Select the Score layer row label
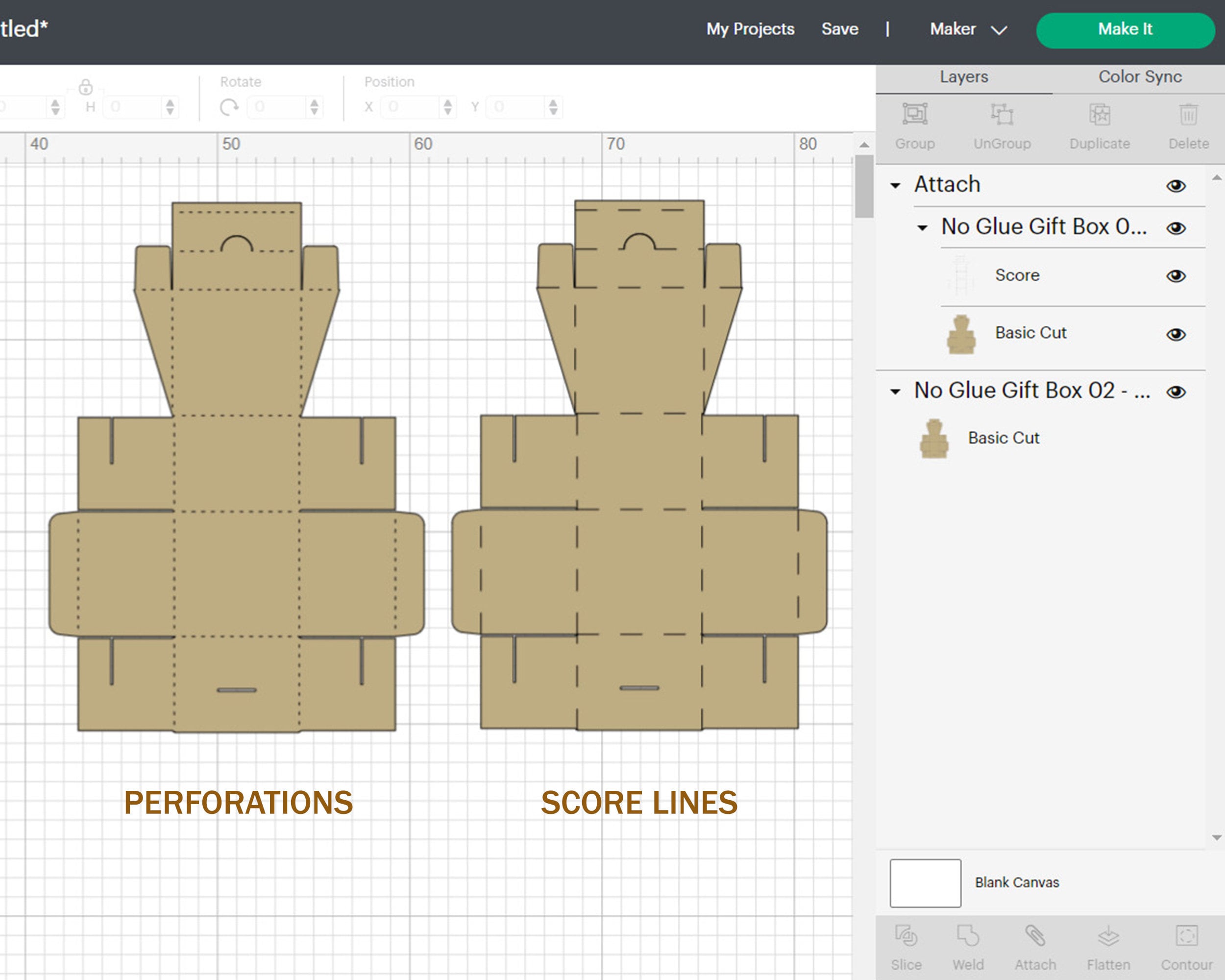1225x980 pixels. tap(1017, 275)
